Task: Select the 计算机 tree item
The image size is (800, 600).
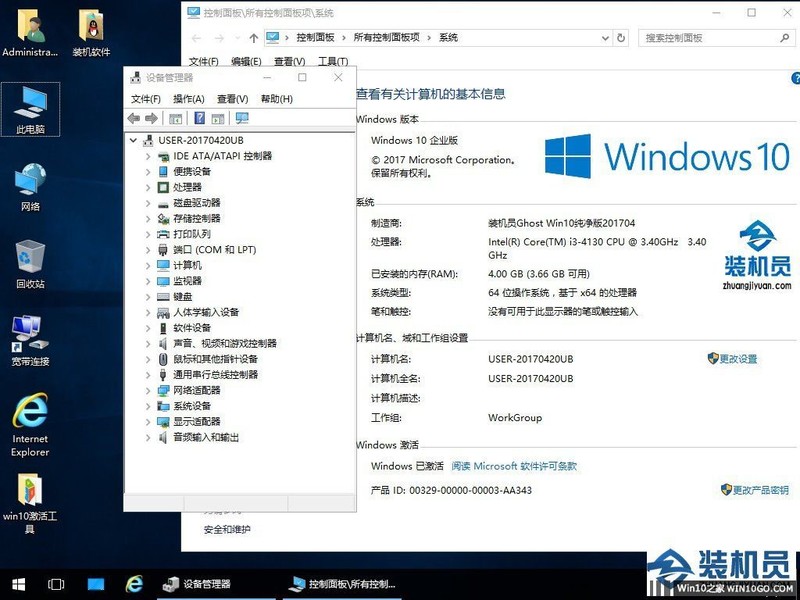Action: pos(187,265)
